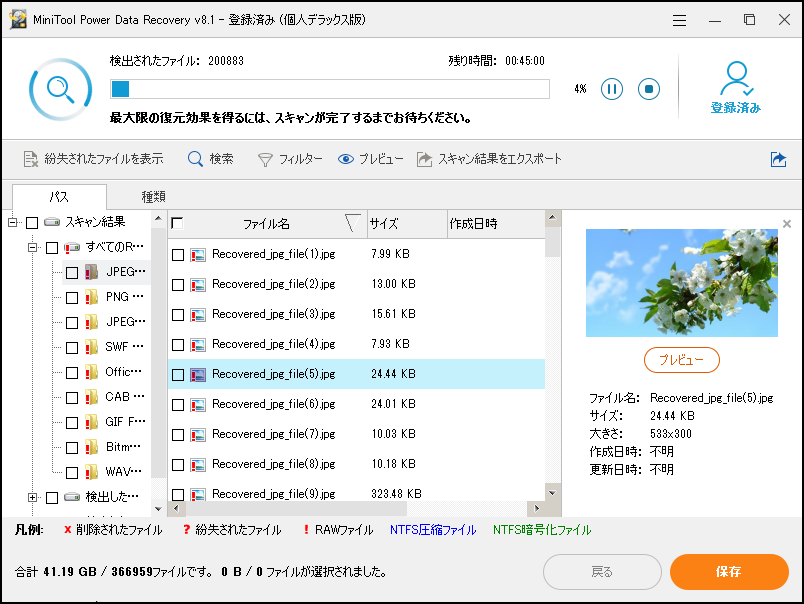The height and width of the screenshot is (604, 804).
Task: Stop the scan with the stop button
Action: point(648,88)
